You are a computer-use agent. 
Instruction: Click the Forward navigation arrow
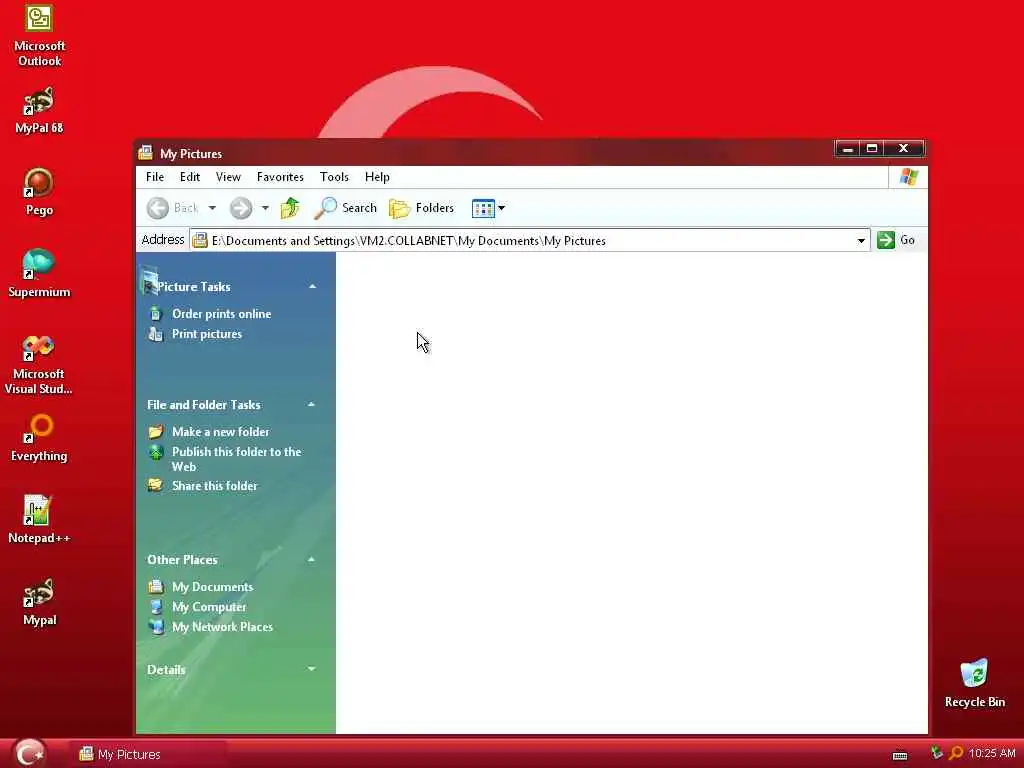(241, 208)
